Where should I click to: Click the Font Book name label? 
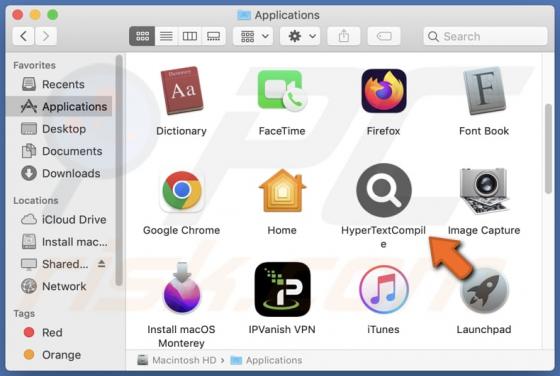click(484, 131)
